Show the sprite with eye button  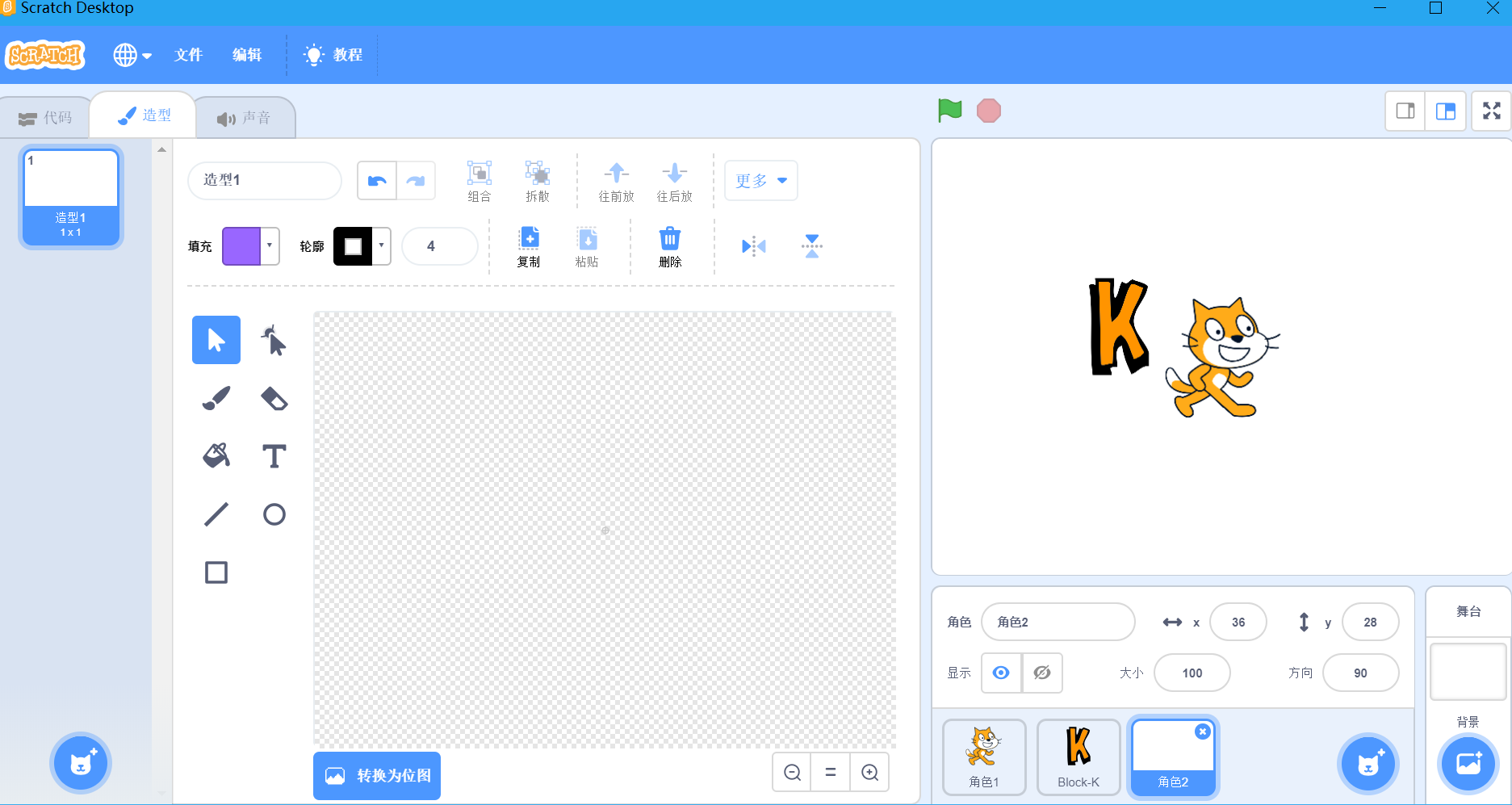[x=1001, y=673]
